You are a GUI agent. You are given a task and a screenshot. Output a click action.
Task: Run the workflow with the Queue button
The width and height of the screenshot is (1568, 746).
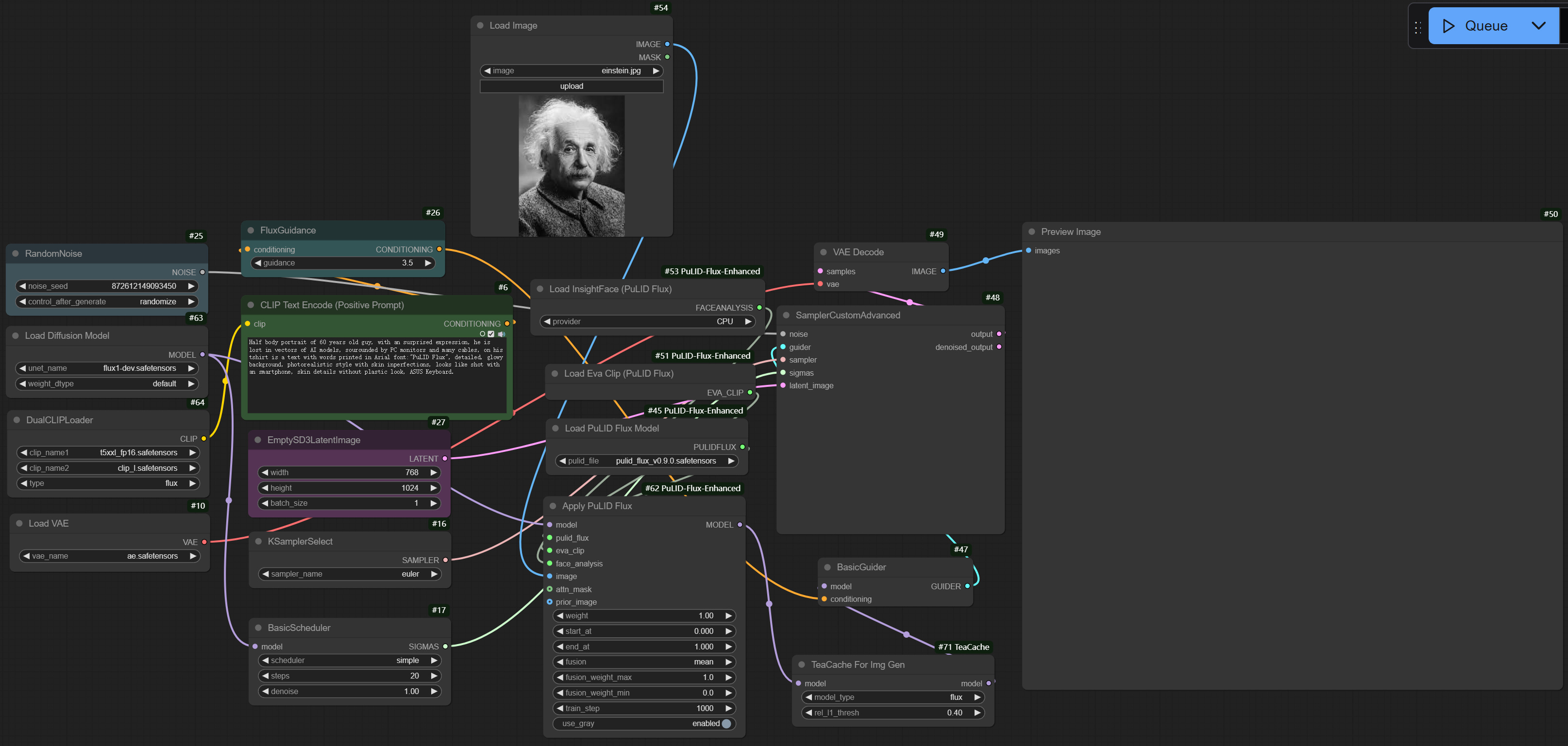click(1486, 26)
